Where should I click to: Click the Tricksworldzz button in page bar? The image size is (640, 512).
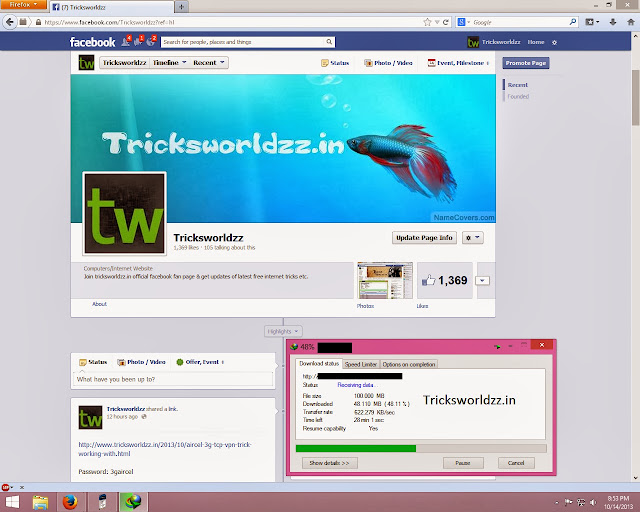click(124, 62)
